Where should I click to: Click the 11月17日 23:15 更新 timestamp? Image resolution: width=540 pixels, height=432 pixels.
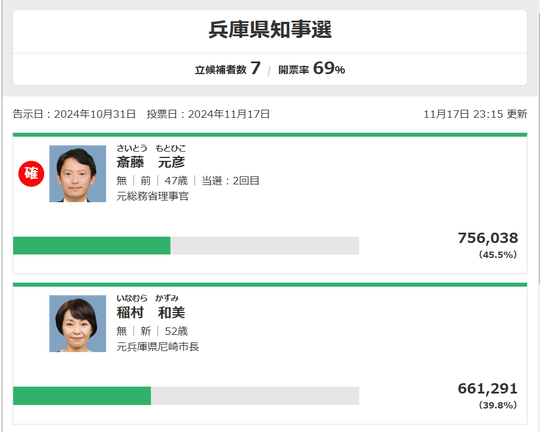(475, 114)
